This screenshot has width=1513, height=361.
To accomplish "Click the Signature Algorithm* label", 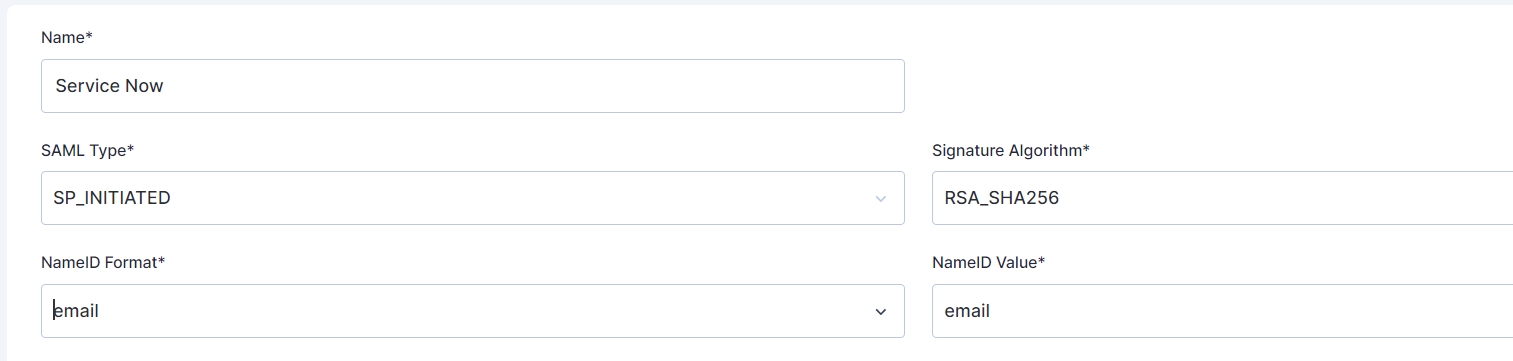I will 1011,150.
